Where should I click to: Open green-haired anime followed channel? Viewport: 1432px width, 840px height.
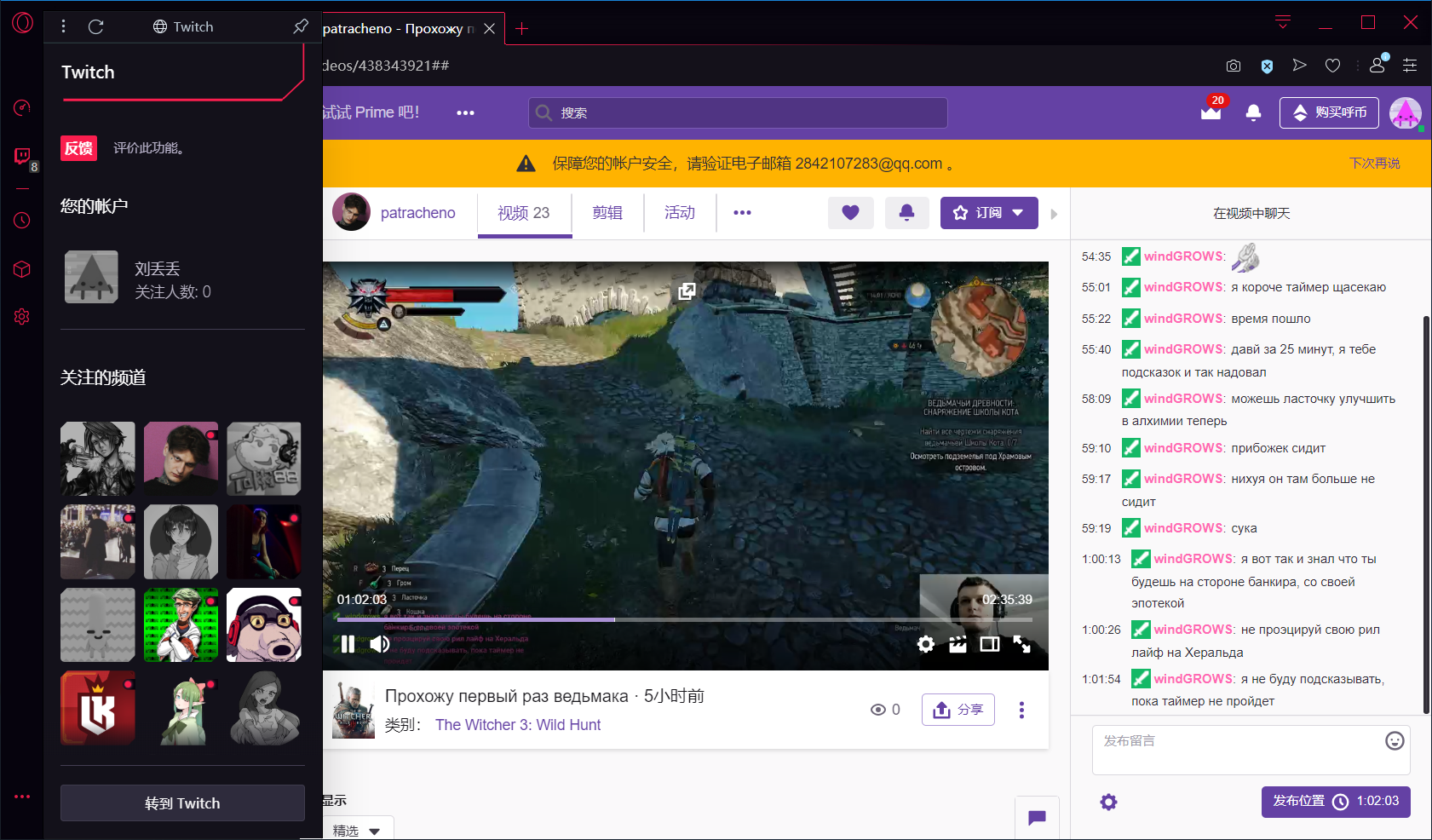pyautogui.click(x=181, y=708)
